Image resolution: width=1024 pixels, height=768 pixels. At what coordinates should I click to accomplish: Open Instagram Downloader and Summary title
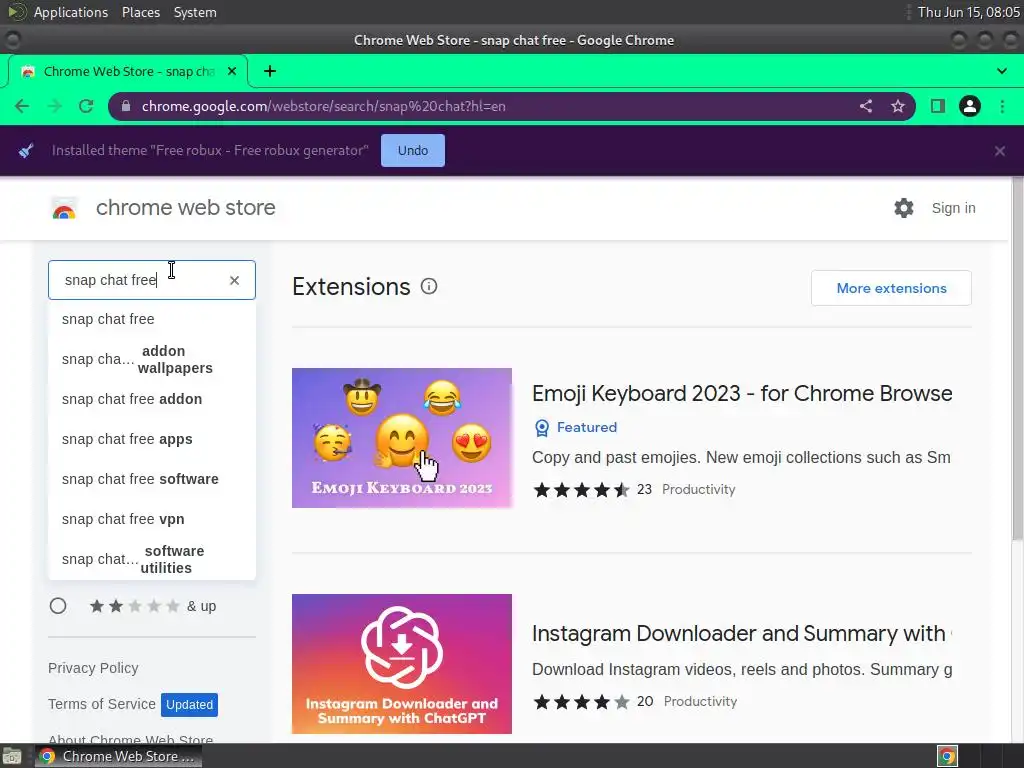(x=742, y=633)
